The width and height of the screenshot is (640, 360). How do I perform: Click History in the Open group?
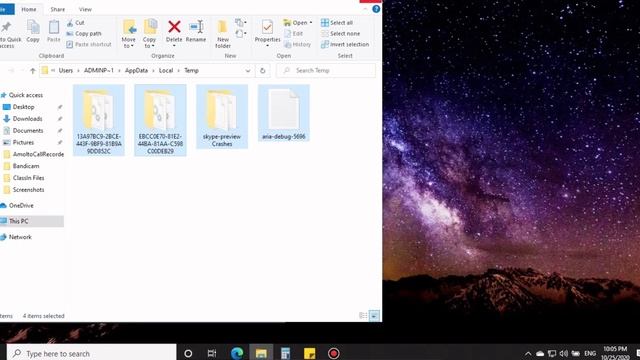pos(298,44)
